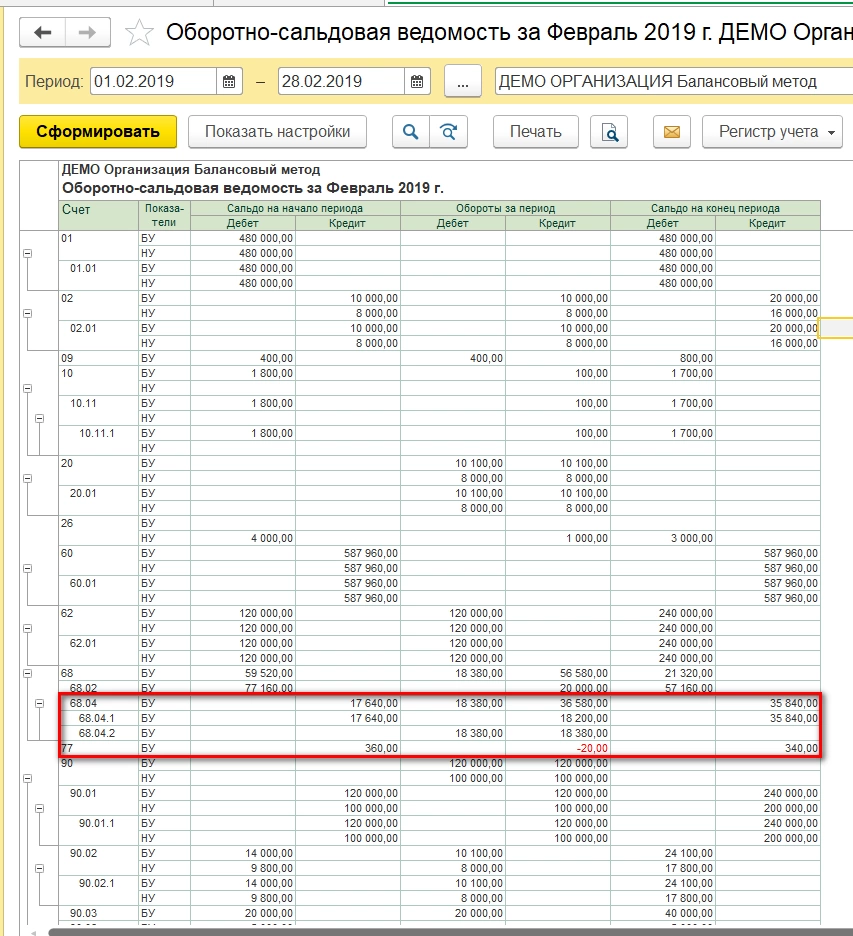Collapse account 10 group
The image size is (853, 936).
click(27, 389)
